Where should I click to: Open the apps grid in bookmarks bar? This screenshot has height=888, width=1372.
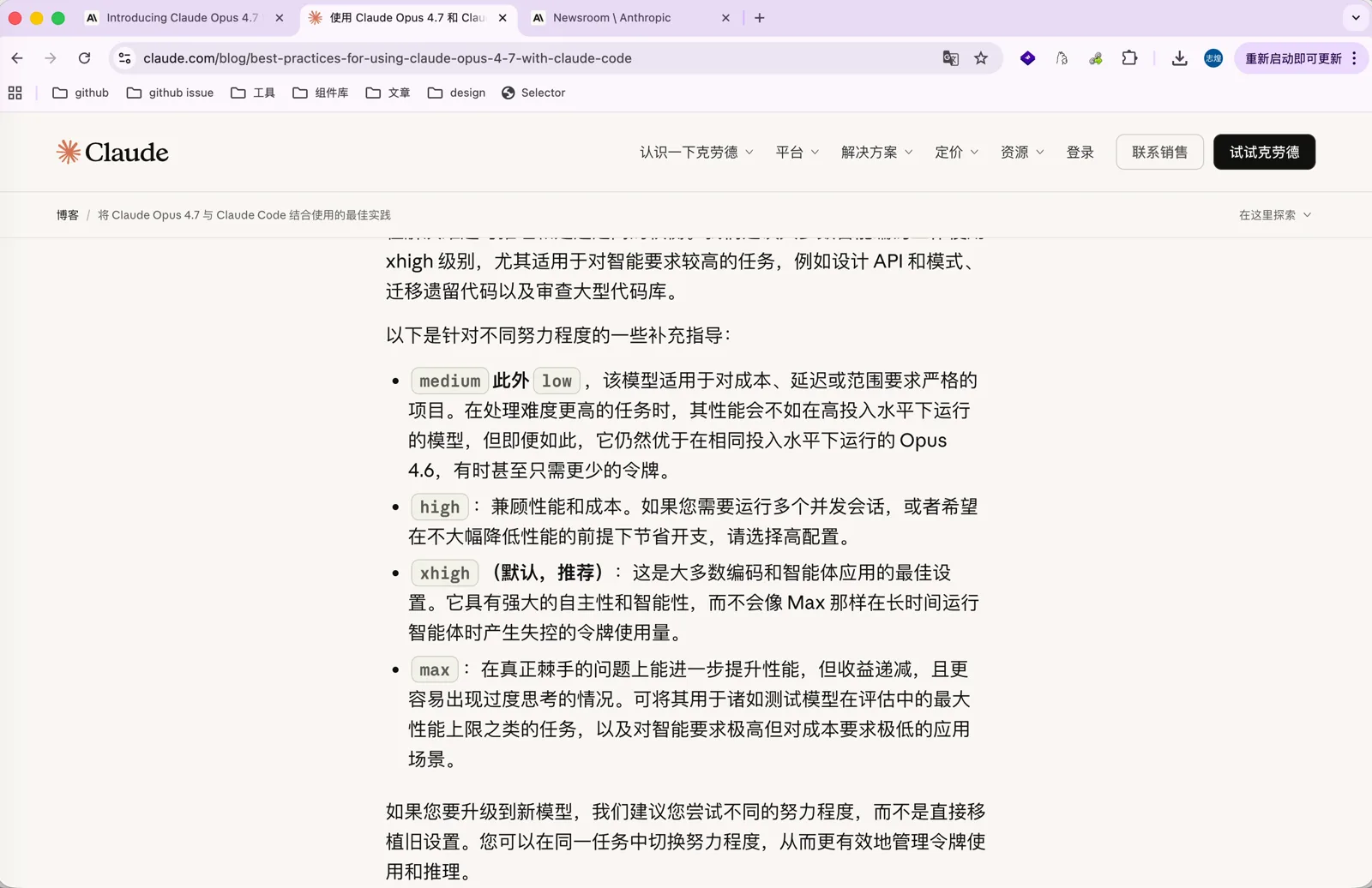[15, 93]
